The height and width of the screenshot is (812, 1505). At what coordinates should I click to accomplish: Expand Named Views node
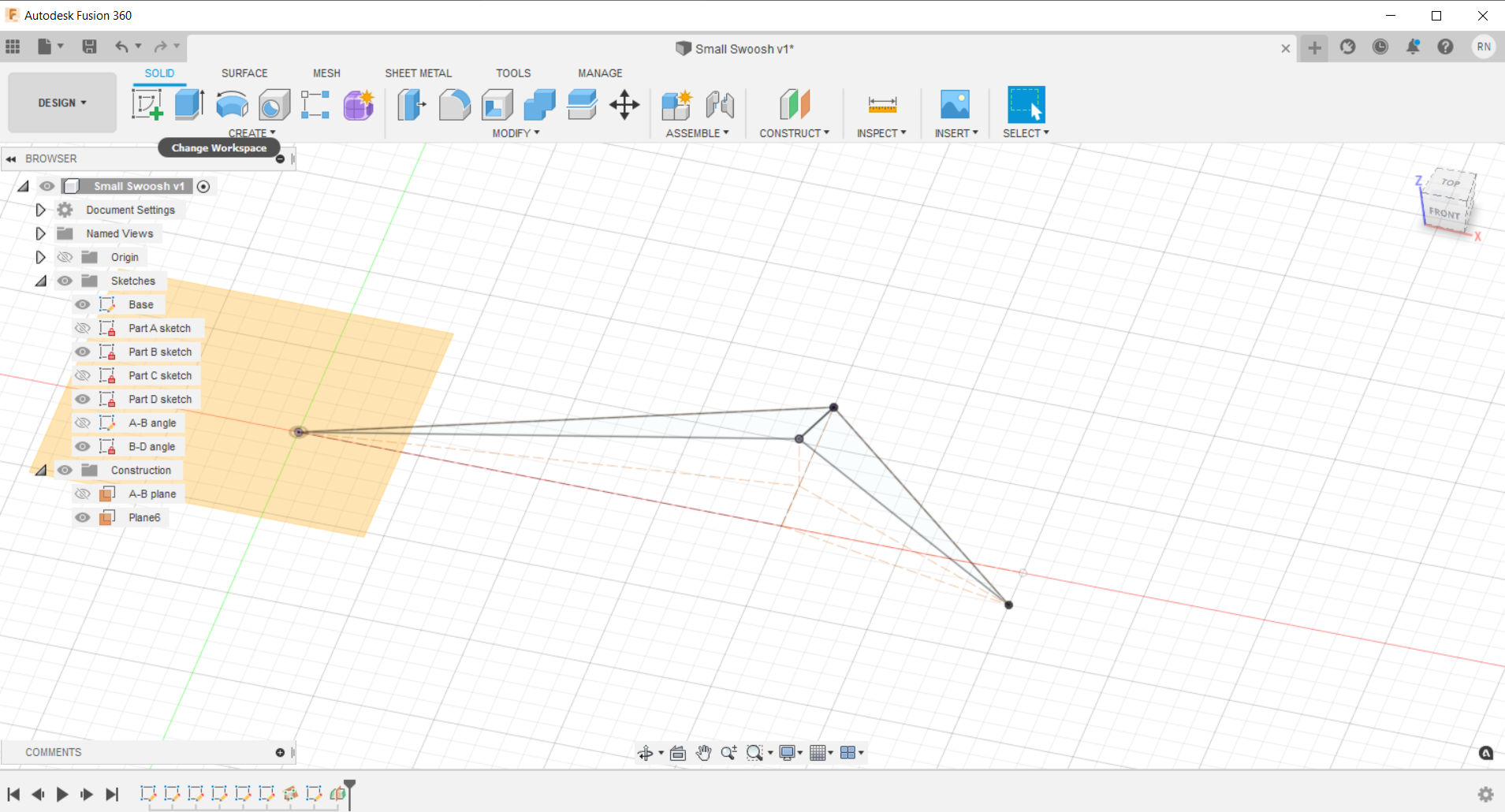click(x=40, y=233)
